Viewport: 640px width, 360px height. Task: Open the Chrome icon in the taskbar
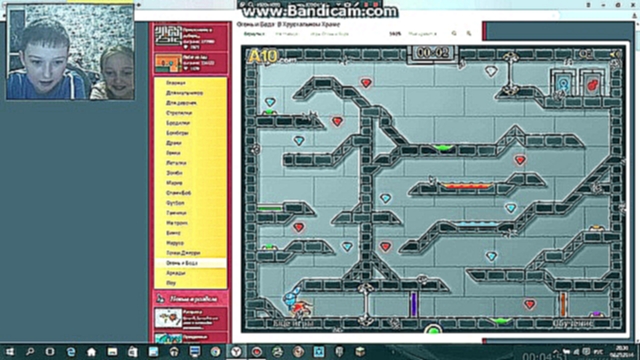(215, 351)
